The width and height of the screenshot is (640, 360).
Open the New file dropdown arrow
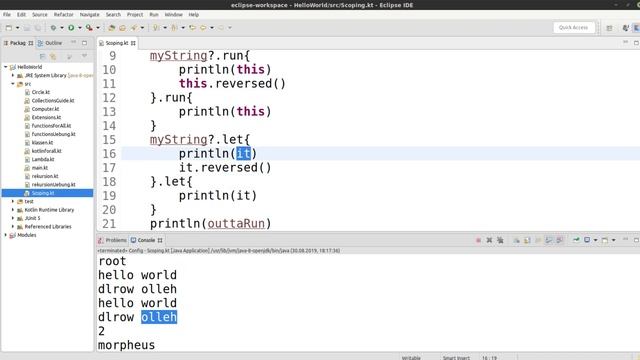click(17, 28)
